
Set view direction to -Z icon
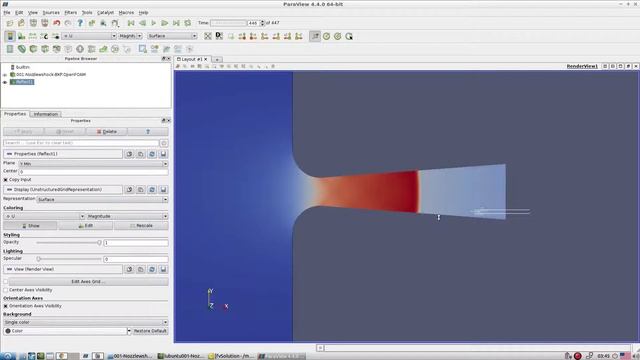pos(299,36)
